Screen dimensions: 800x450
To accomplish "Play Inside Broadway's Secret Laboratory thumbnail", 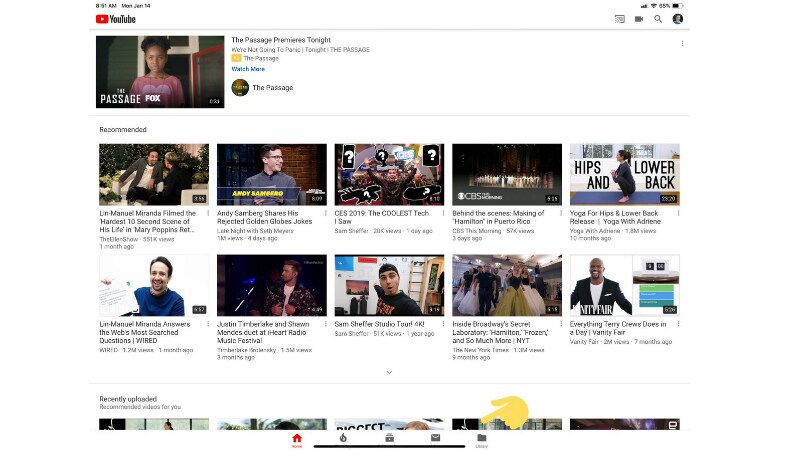I will click(507, 285).
